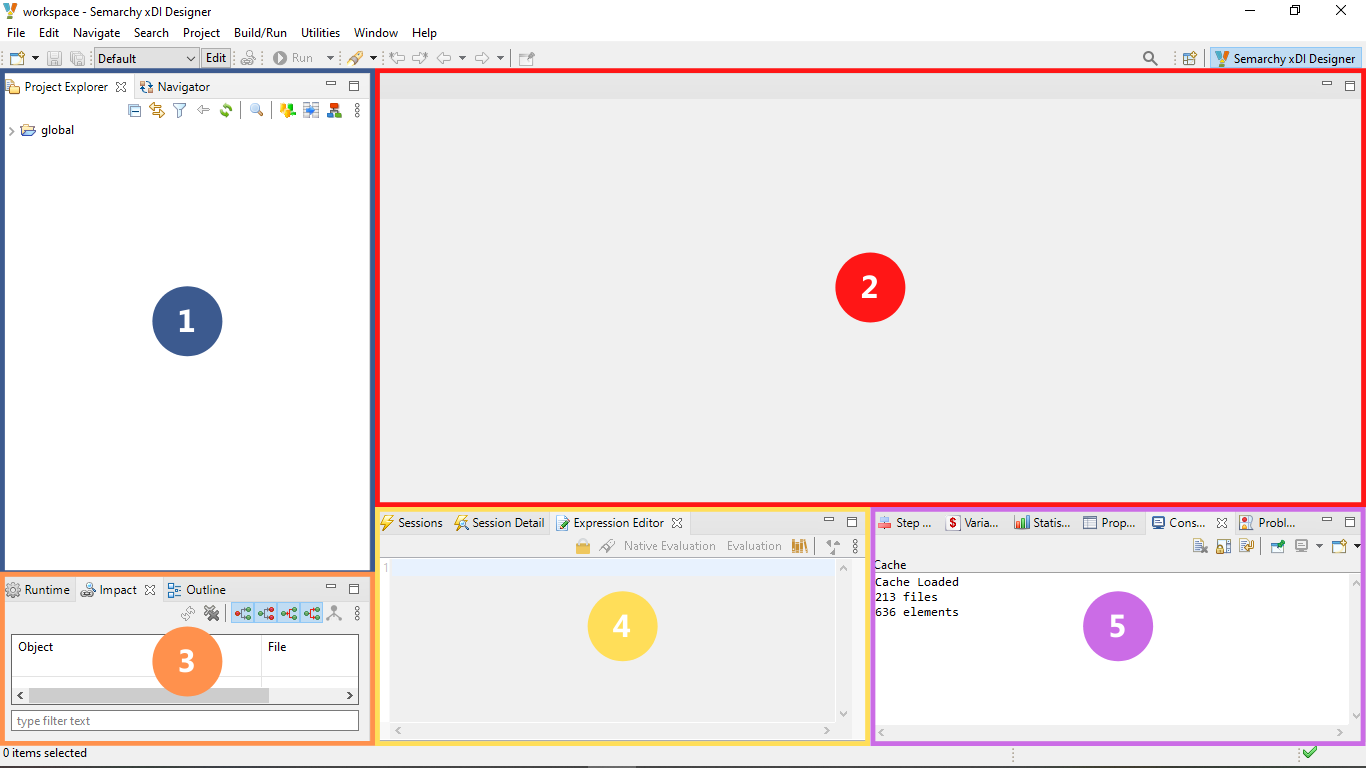Click the green refresh arrows icon
The image size is (1366, 768).
226,111
